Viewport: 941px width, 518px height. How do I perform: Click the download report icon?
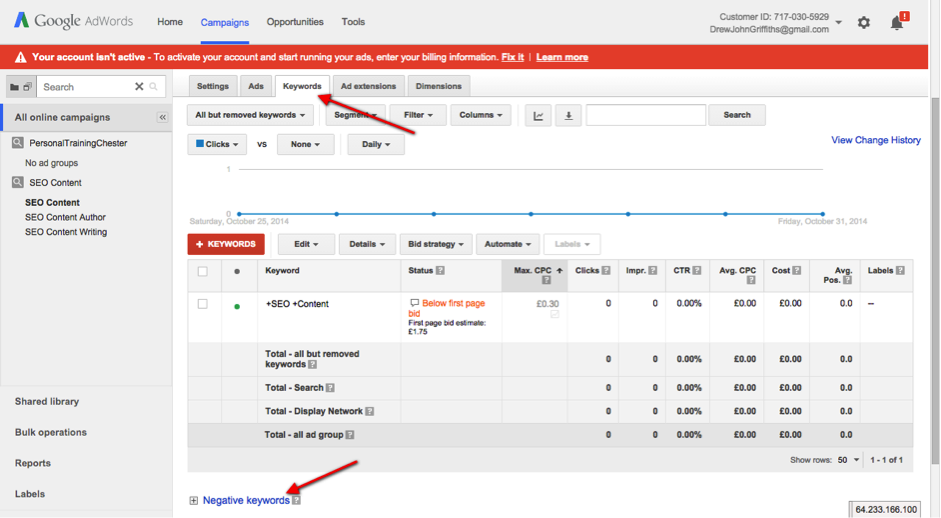tap(568, 115)
